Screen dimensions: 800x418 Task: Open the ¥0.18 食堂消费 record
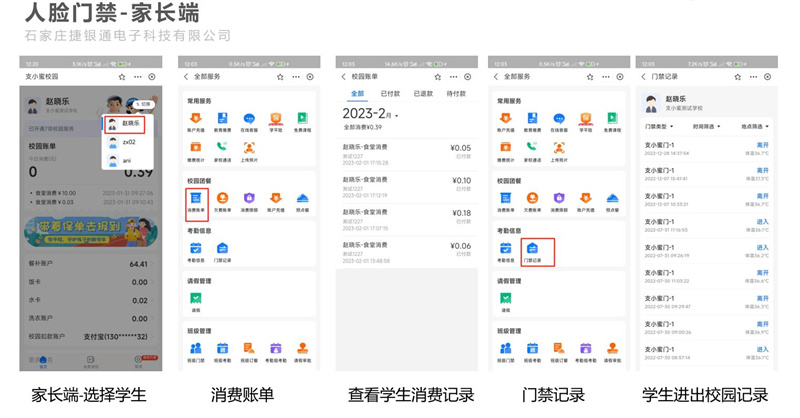tap(407, 220)
